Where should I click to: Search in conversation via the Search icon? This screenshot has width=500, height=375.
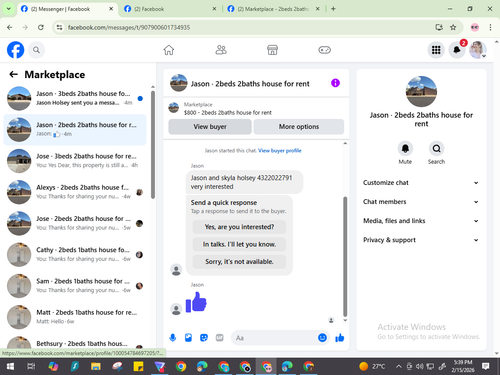[x=436, y=148]
